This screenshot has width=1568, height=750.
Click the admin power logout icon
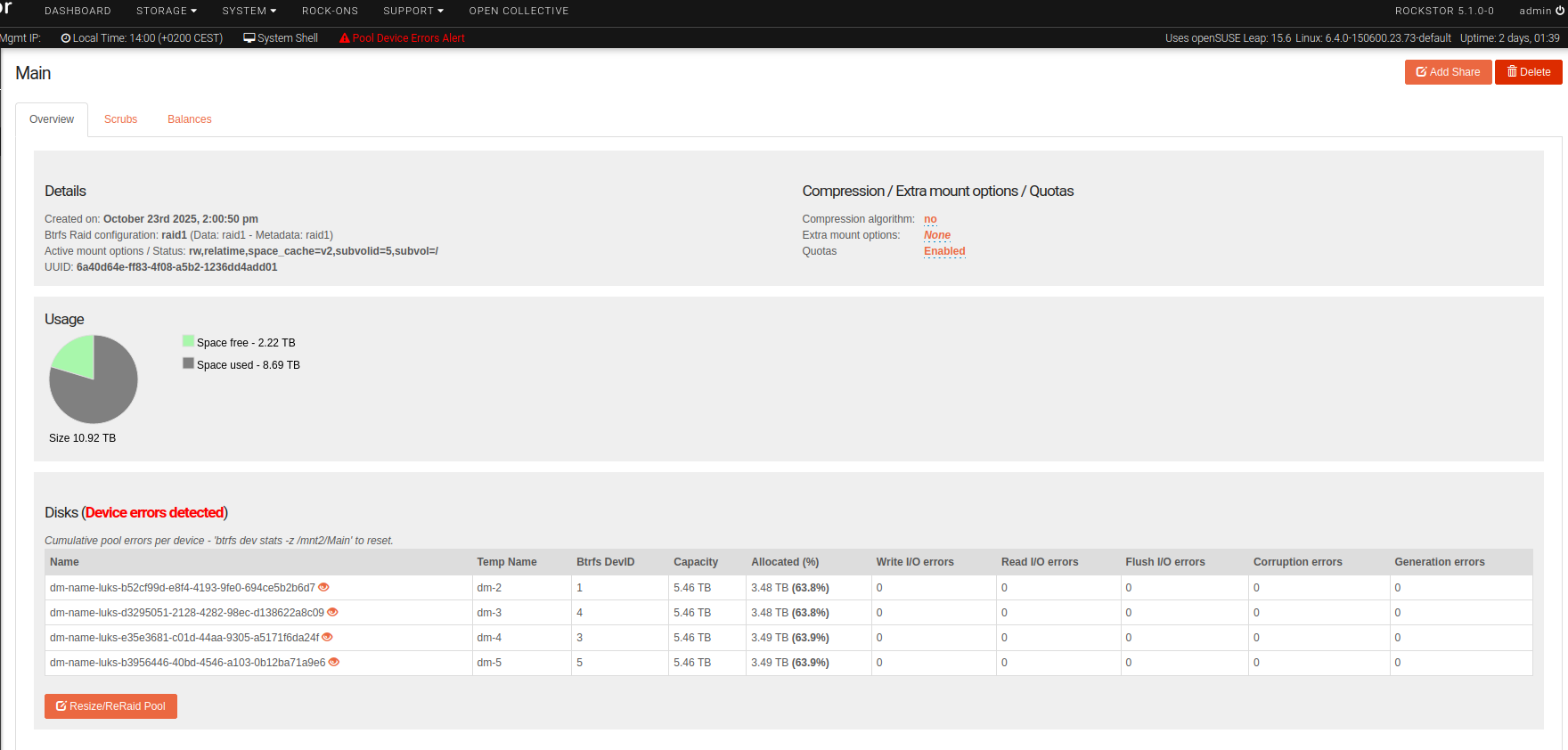click(1559, 11)
